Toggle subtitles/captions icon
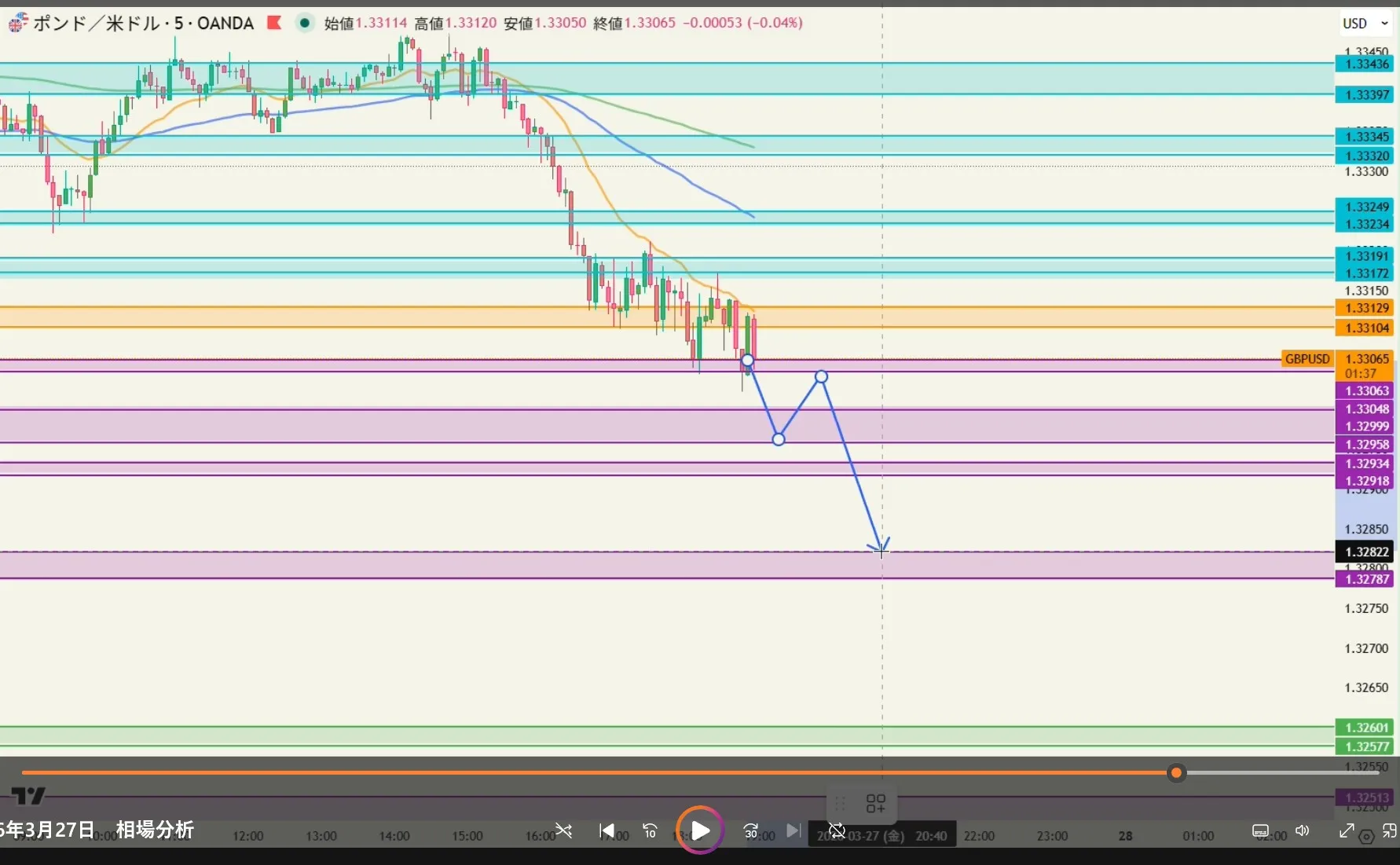 point(1260,831)
